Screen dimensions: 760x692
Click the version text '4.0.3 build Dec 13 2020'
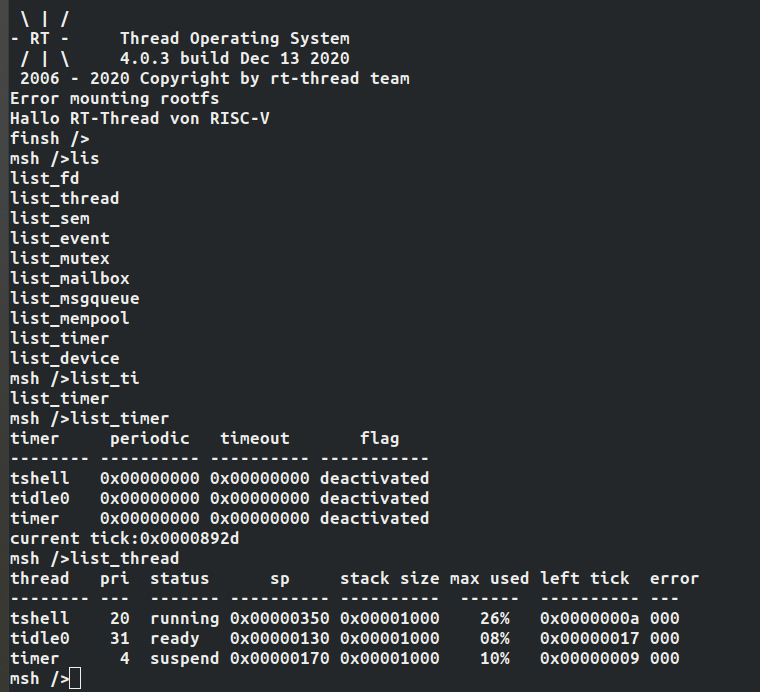pyautogui.click(x=235, y=58)
